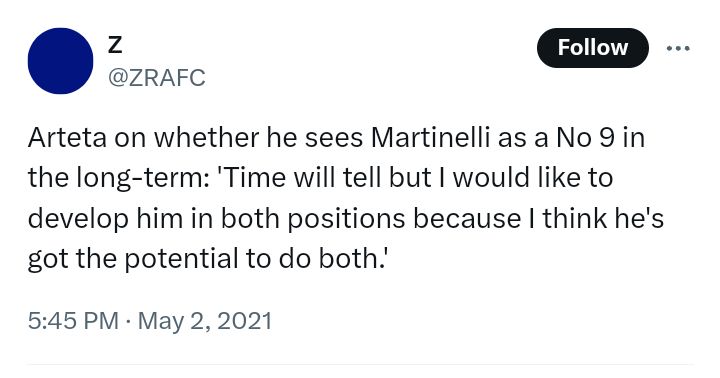Click the word potential in the last line

pyautogui.click(x=181, y=259)
